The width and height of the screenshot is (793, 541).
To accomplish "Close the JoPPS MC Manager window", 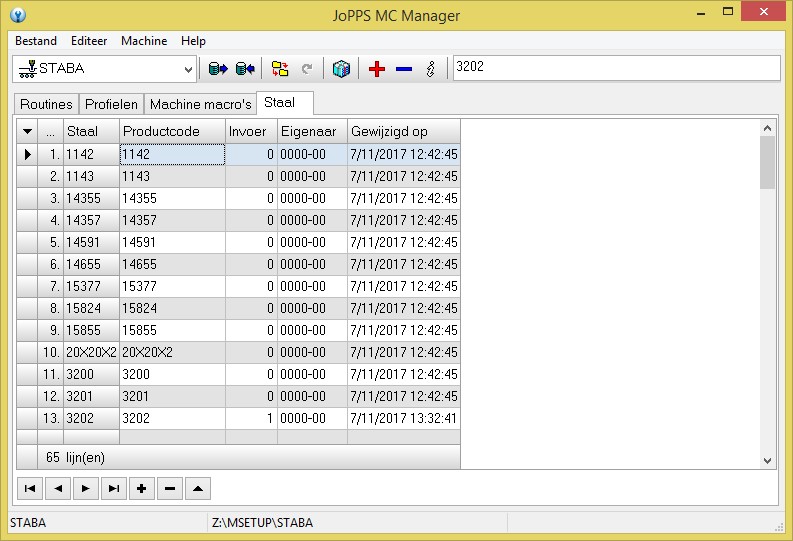I will point(764,11).
